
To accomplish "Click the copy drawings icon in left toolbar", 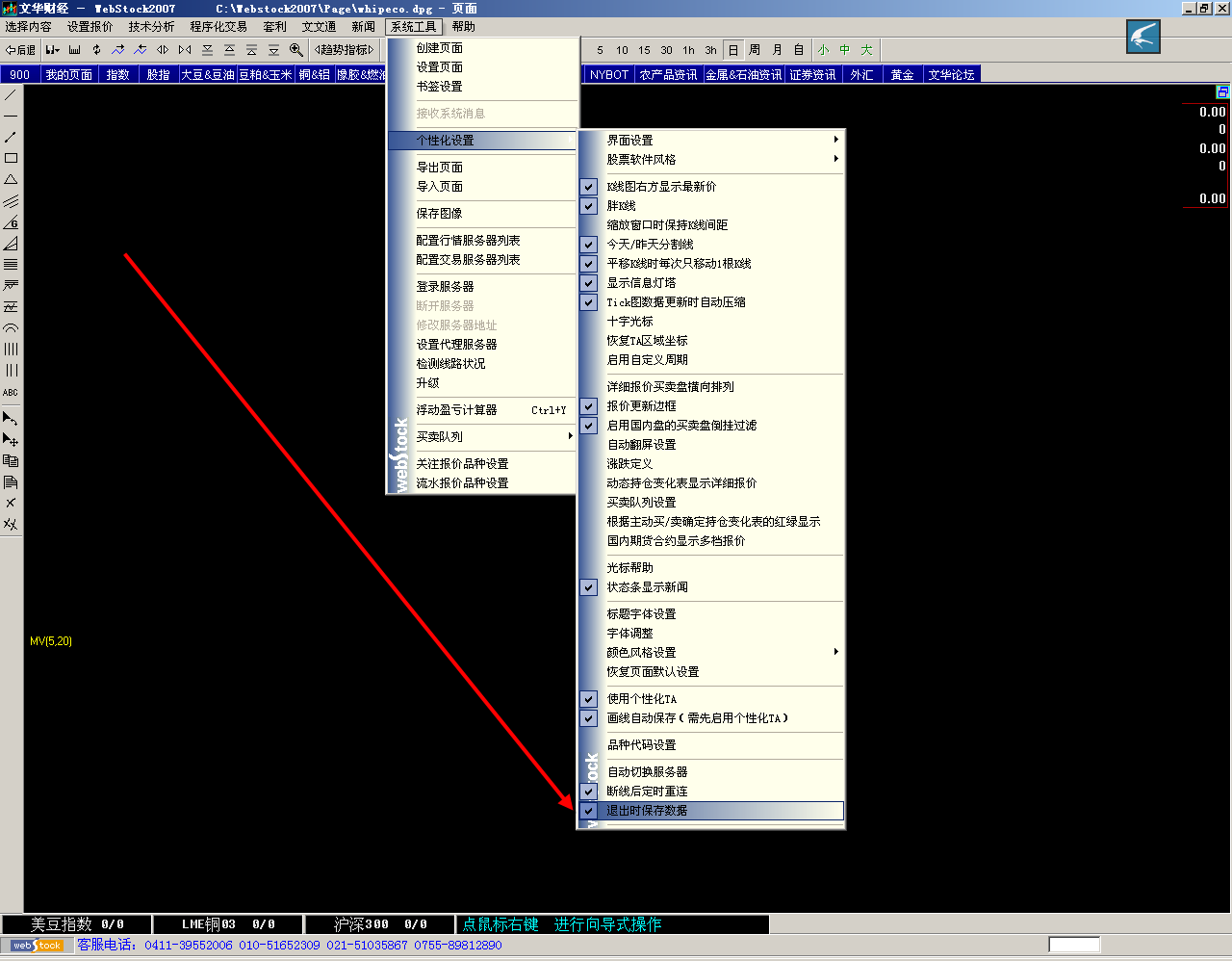I will pos(11,460).
